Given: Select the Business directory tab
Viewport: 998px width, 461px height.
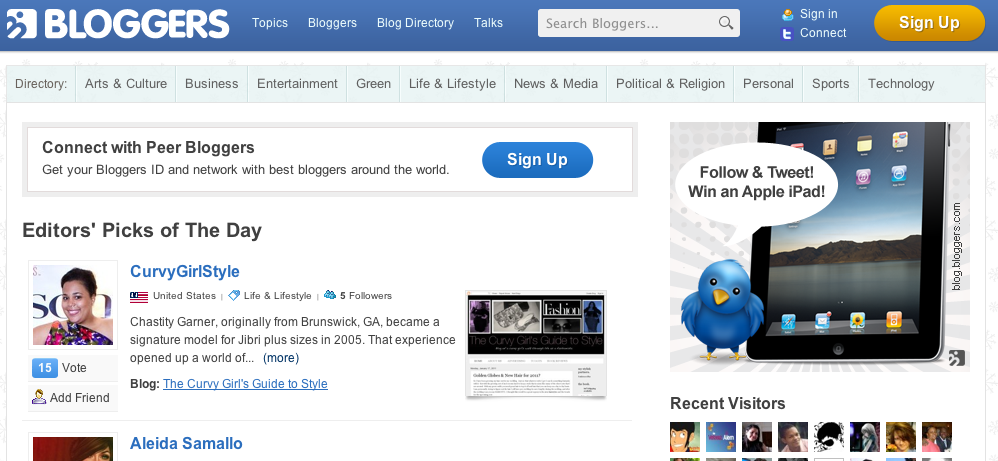Looking at the screenshot, I should pos(212,84).
